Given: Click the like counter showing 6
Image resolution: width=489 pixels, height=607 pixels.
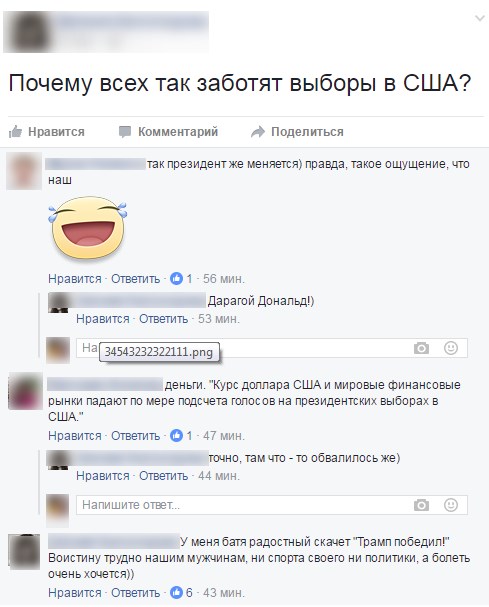Looking at the screenshot, I should pyautogui.click(x=182, y=592).
